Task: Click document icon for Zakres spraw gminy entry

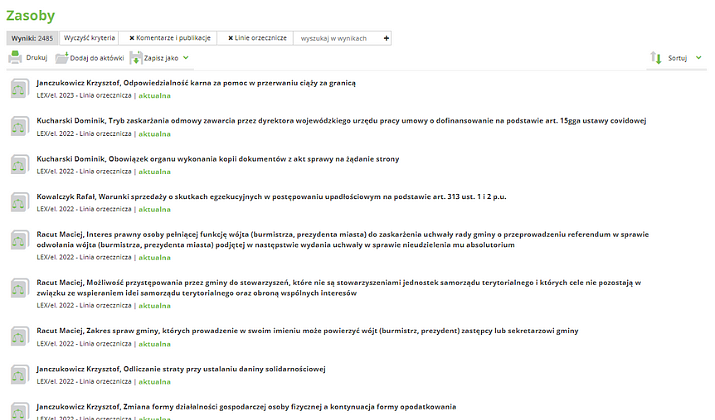Action: pos(18,336)
